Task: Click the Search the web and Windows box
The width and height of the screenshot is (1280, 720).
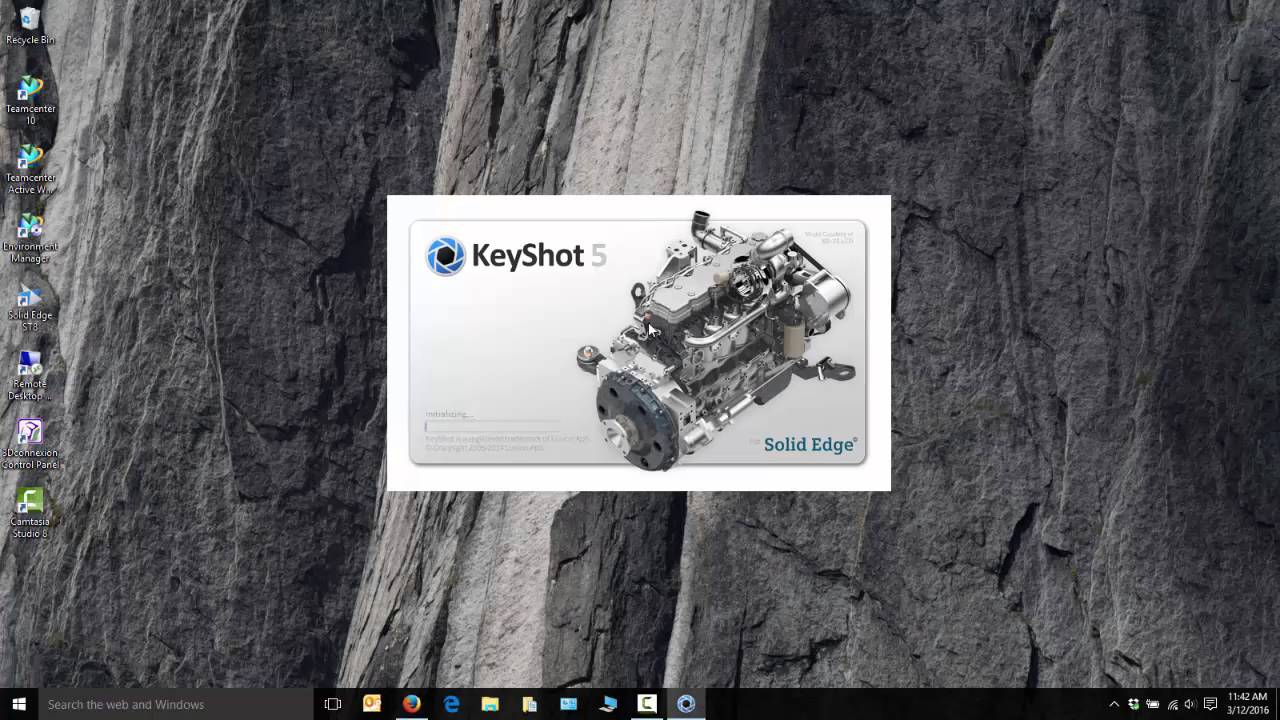Action: (x=176, y=704)
